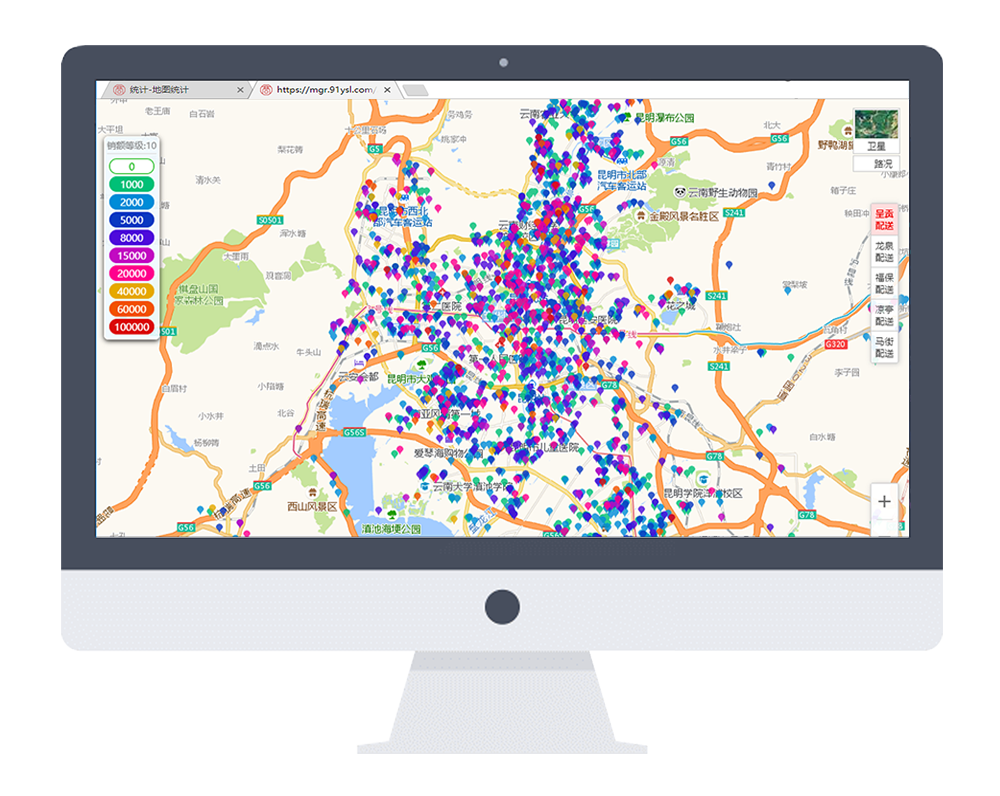This screenshot has width=1000, height=796.
Task: Click the Yunnan Wildlife Zoo panda icon
Action: (x=679, y=192)
